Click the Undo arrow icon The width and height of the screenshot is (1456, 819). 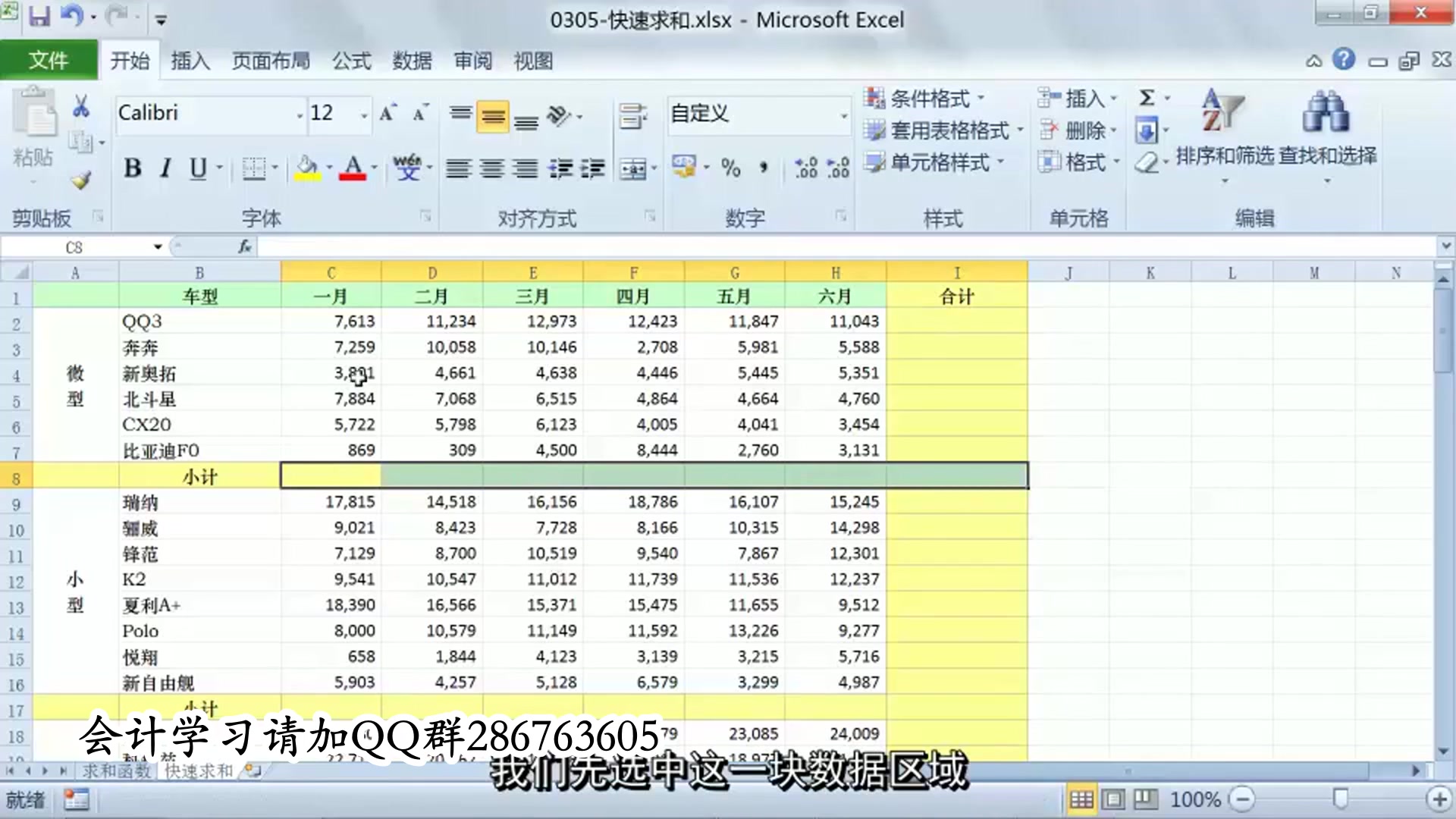[x=72, y=16]
